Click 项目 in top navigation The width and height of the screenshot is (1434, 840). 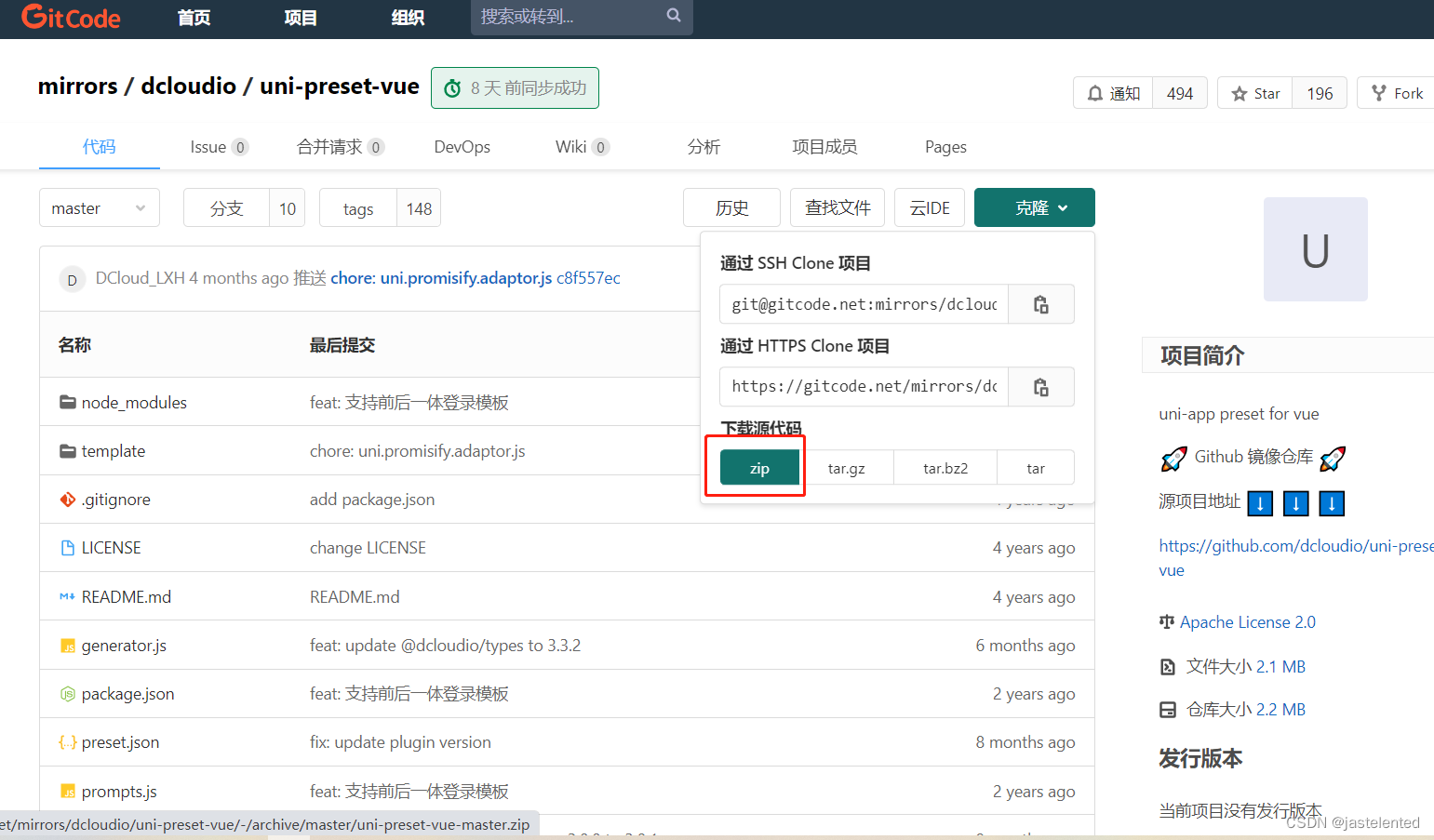coord(301,18)
